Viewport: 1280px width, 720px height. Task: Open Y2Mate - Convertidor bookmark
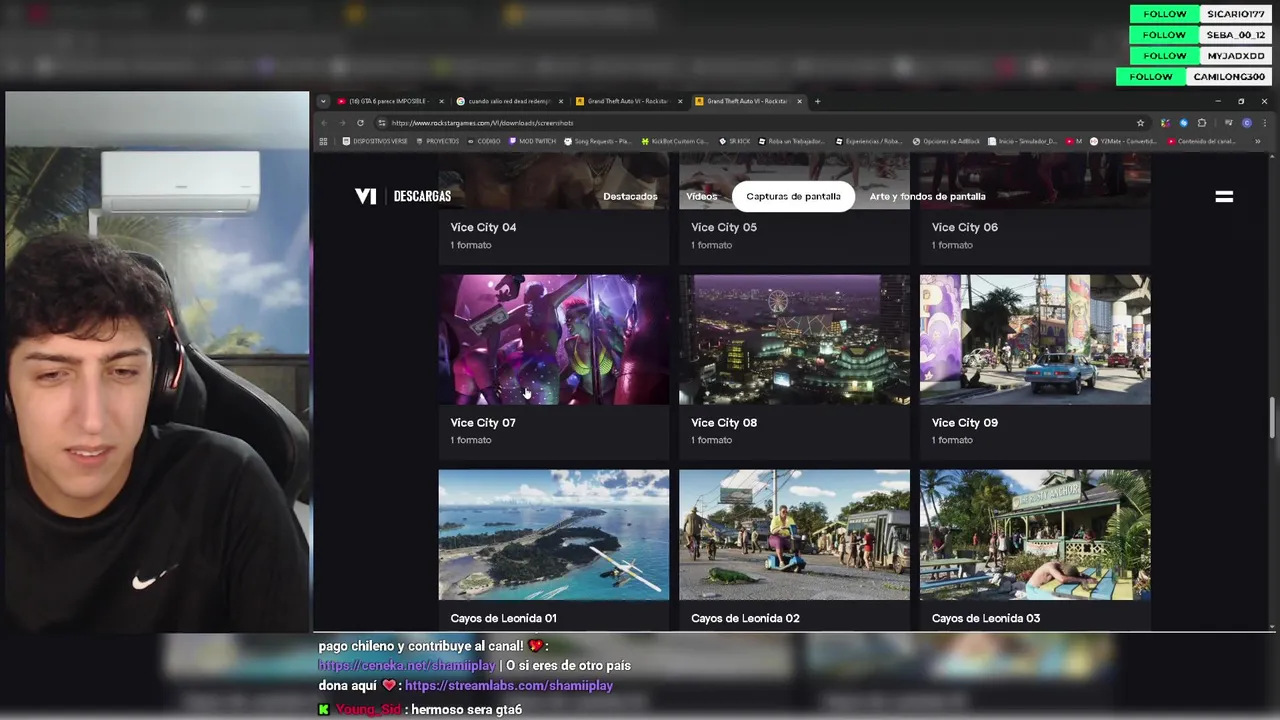pos(1125,141)
